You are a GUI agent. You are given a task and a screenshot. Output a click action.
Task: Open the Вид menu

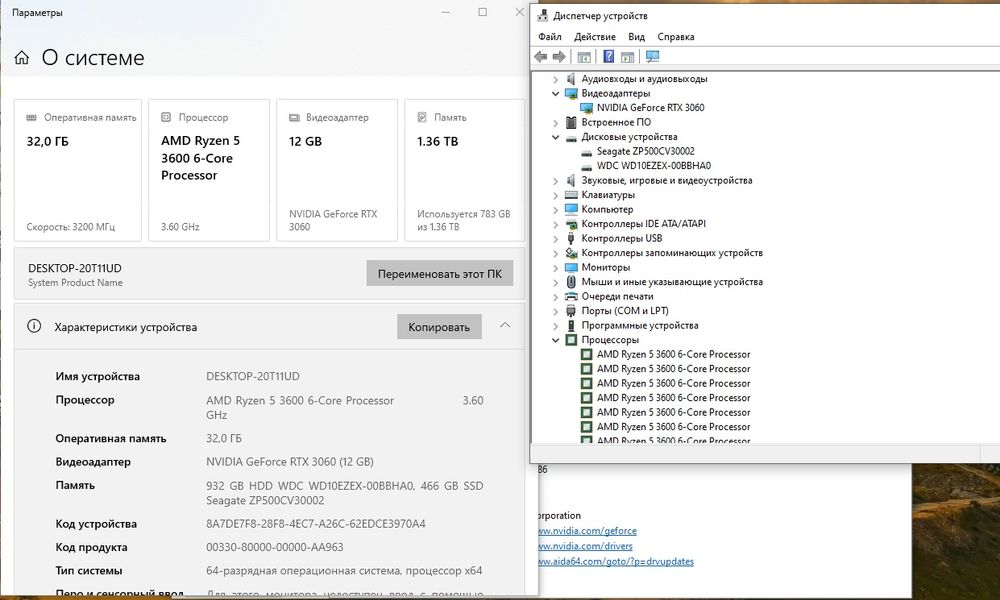tap(636, 37)
